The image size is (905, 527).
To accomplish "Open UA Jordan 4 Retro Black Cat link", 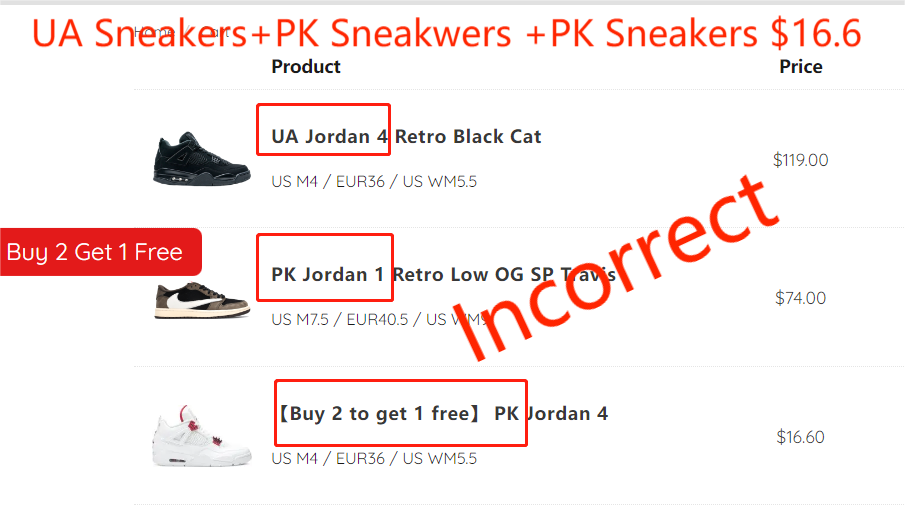I will click(x=406, y=137).
